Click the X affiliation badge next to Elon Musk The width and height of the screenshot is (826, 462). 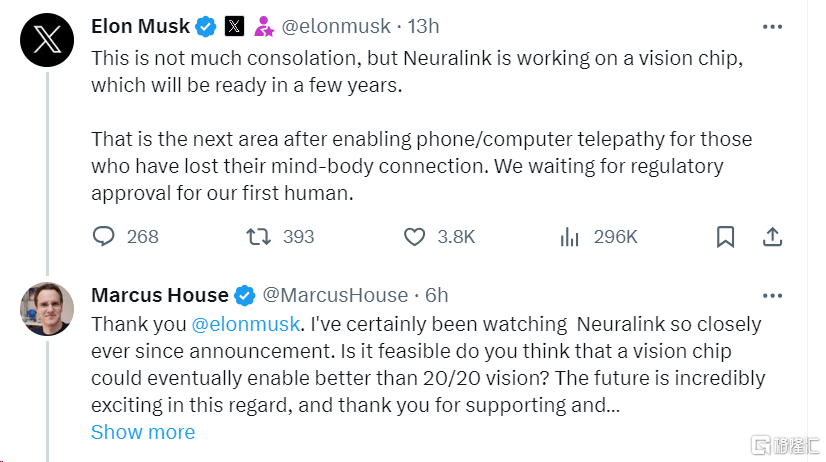tap(234, 26)
